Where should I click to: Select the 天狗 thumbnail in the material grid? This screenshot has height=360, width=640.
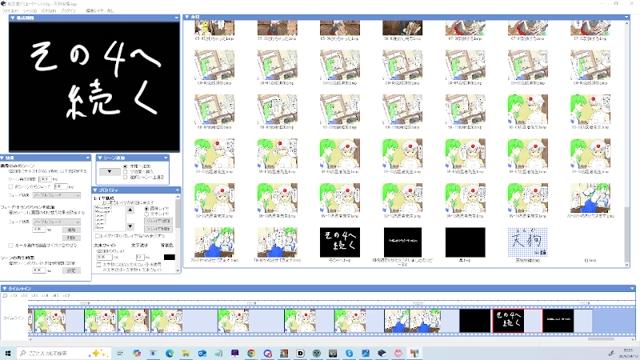pyautogui.click(x=527, y=242)
